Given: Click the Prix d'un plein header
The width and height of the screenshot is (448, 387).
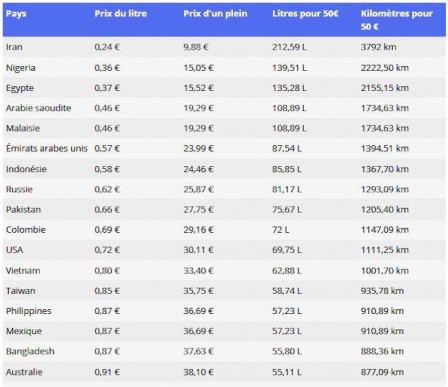Looking at the screenshot, I should coord(215,14).
